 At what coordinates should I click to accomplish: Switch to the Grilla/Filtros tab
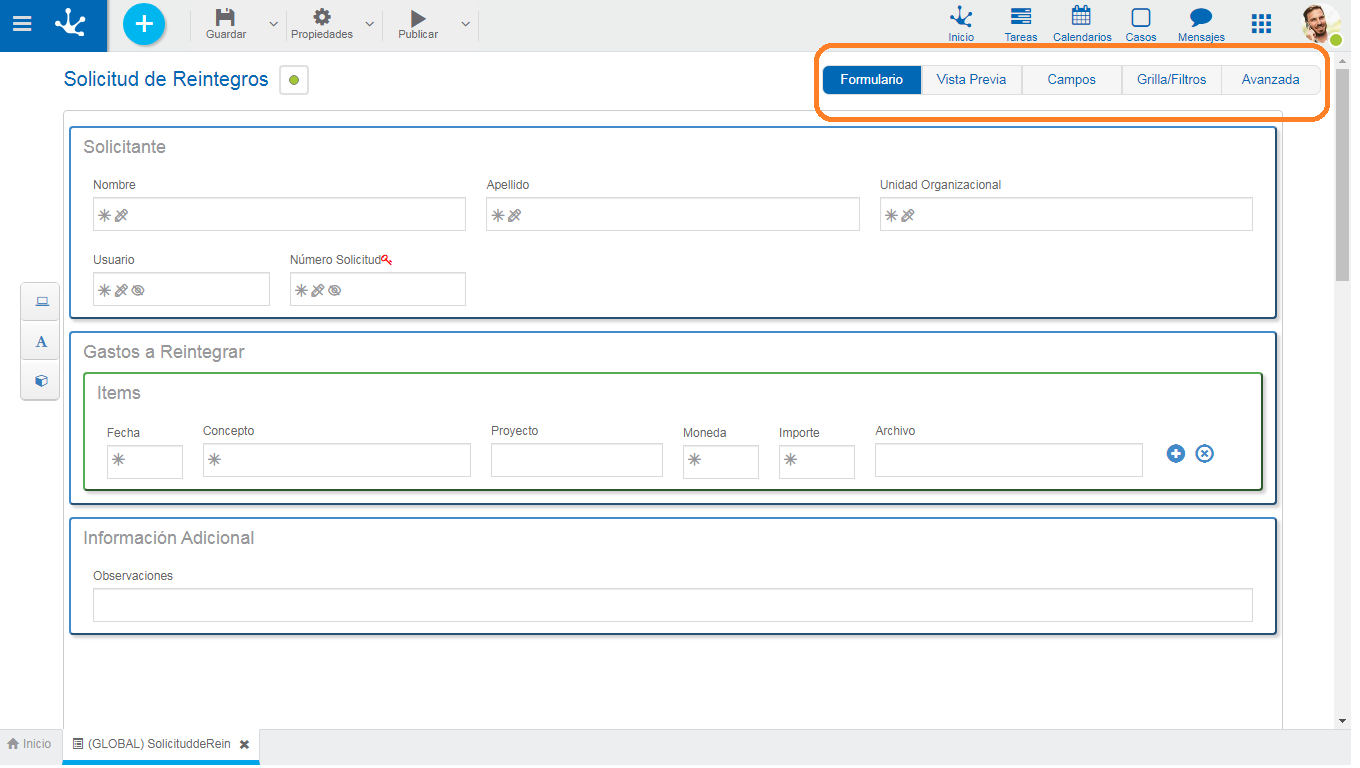1172,80
